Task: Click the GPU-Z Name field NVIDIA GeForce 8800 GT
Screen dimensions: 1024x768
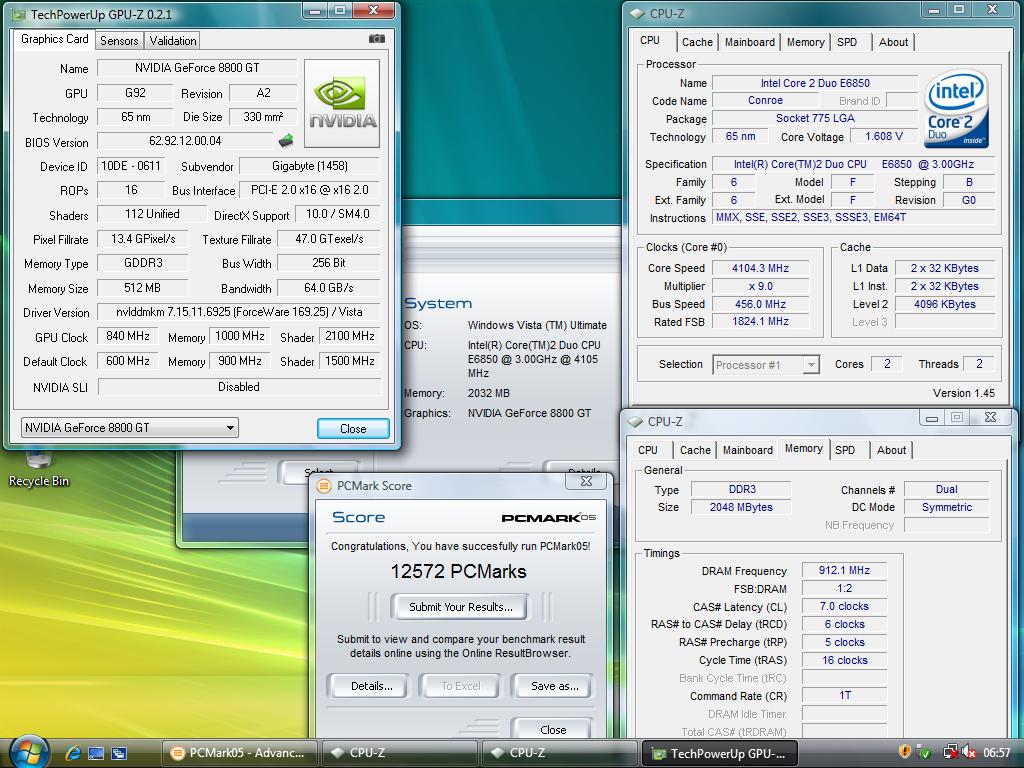Action: tap(197, 68)
